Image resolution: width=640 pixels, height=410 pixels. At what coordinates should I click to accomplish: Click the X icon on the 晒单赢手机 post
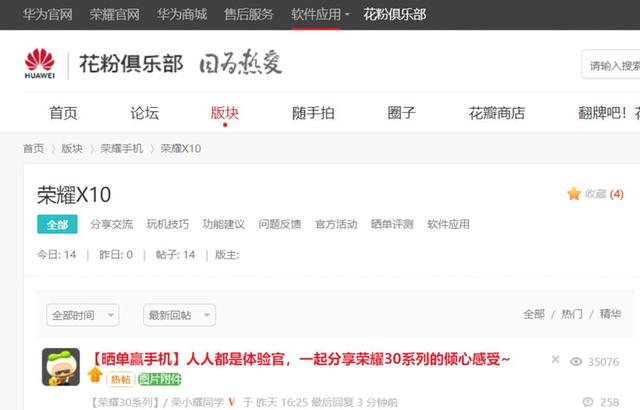[x=555, y=359]
